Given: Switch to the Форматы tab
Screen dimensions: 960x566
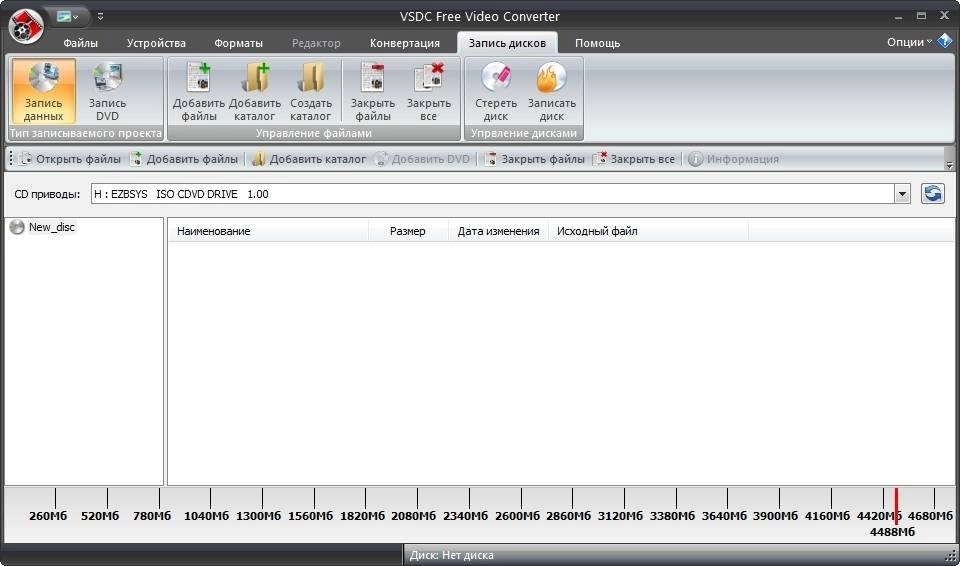Looking at the screenshot, I should pyautogui.click(x=238, y=43).
